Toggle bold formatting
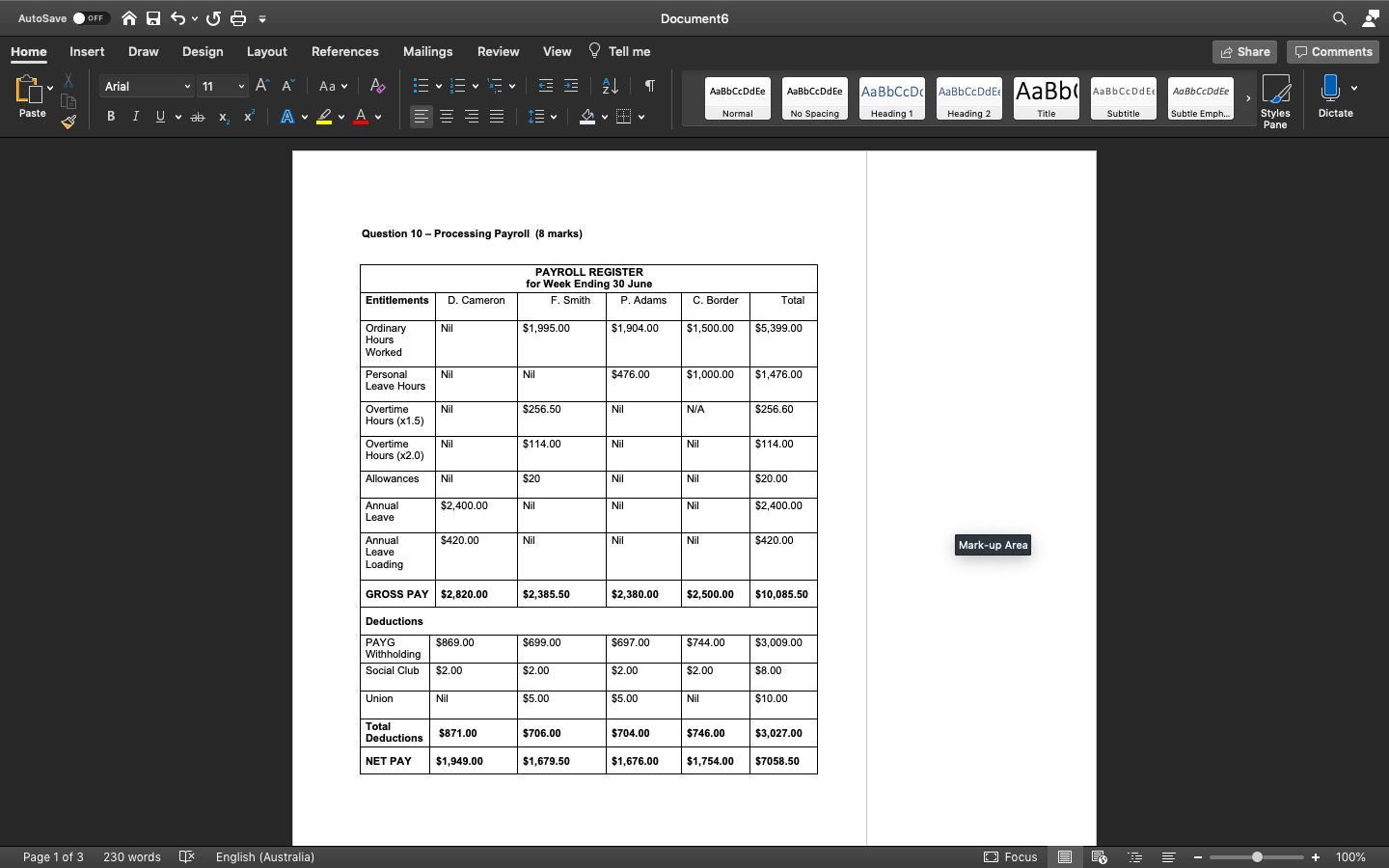This screenshot has height=868, width=1389. (110, 116)
